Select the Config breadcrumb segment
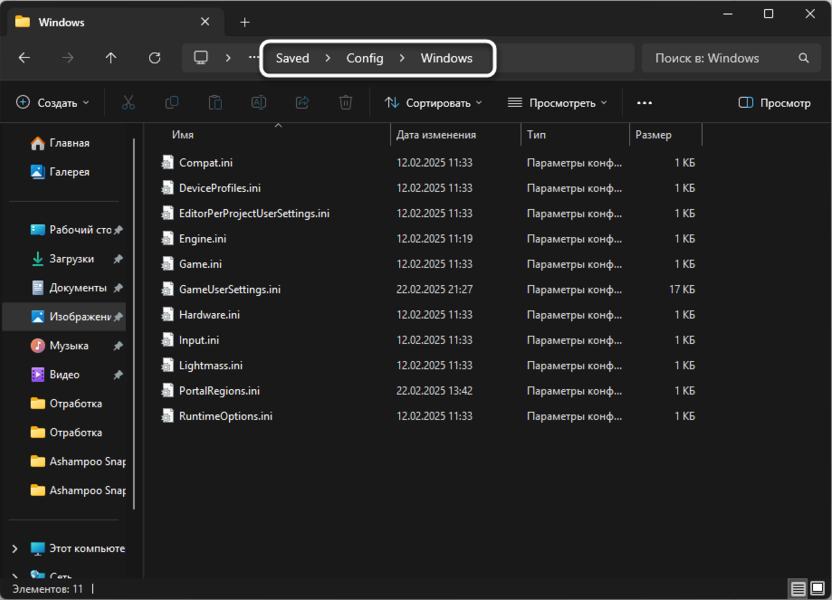832x600 pixels. [x=364, y=58]
